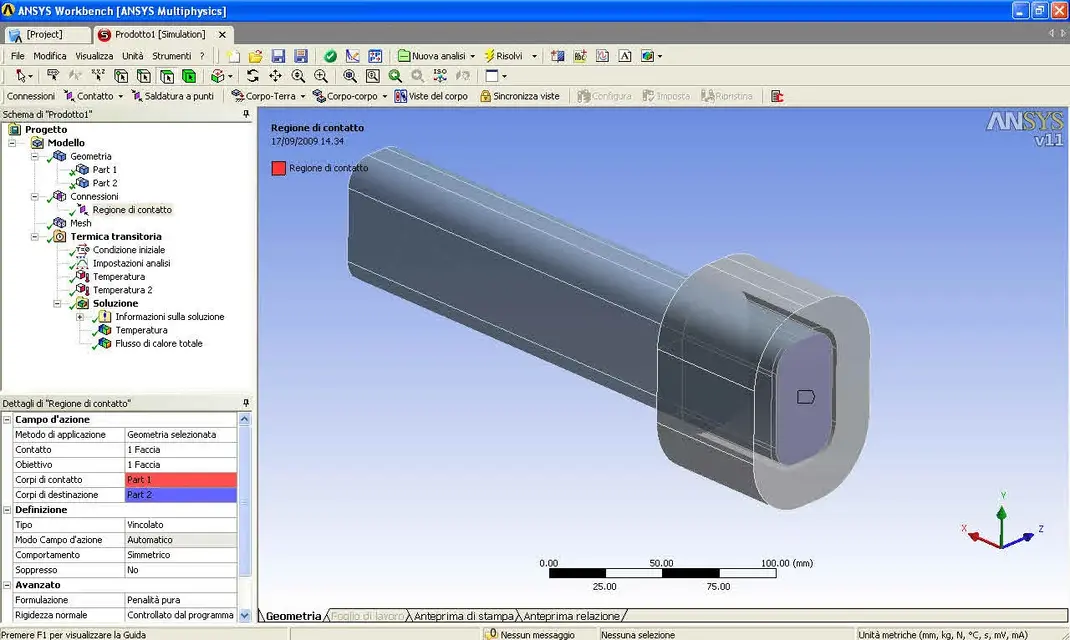Collapse the Campo d'azione section
This screenshot has width=1070, height=640.
tap(7, 420)
